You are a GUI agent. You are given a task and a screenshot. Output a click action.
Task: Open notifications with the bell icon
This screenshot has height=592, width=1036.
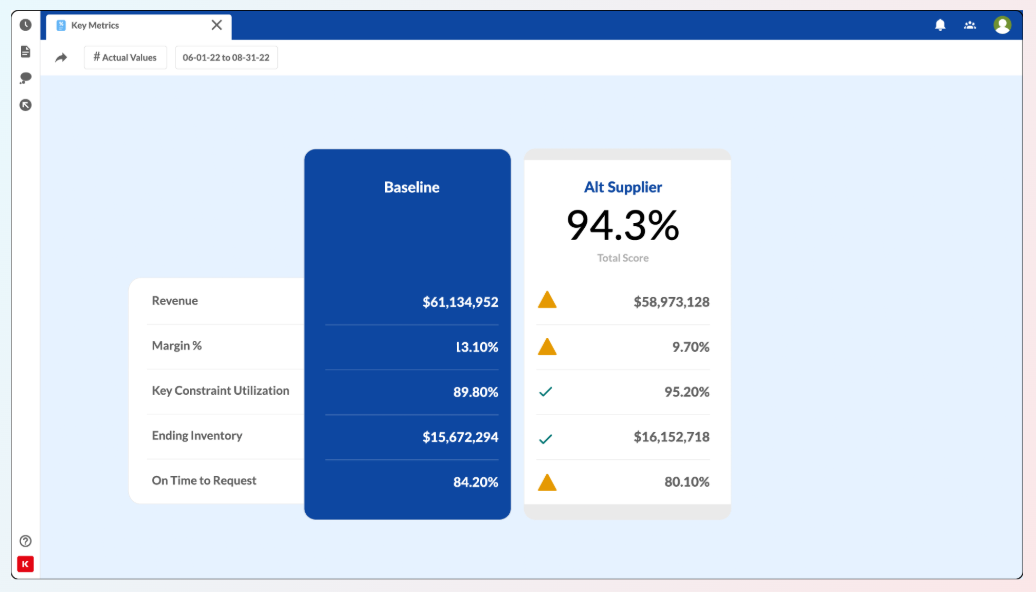(940, 24)
